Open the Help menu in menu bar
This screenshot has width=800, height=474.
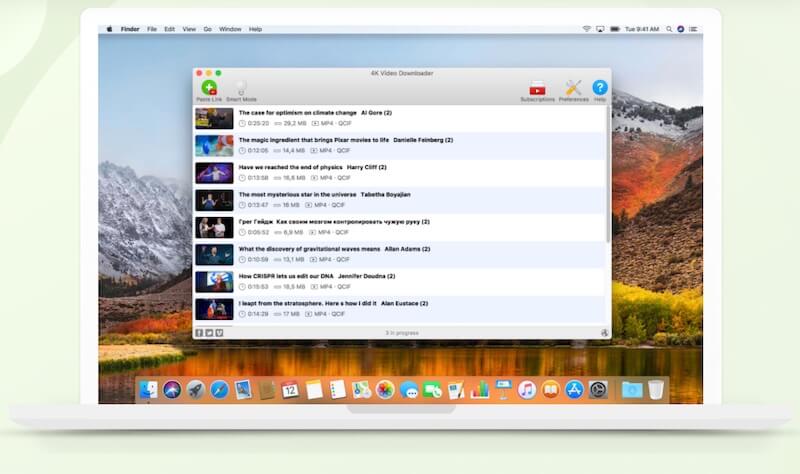255,29
